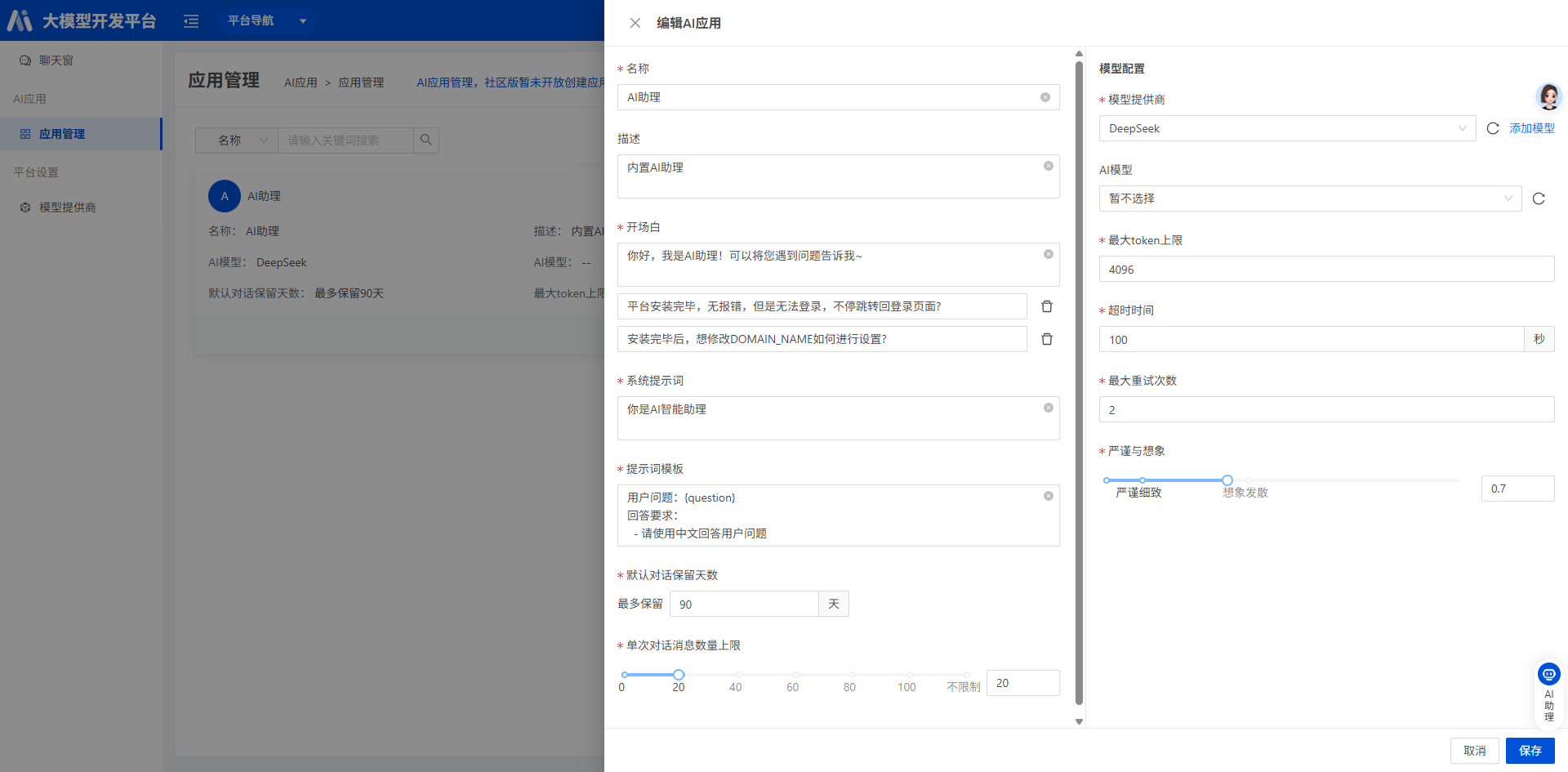Click the 超时时间 input showing 100
1568x772 pixels.
1312,340
